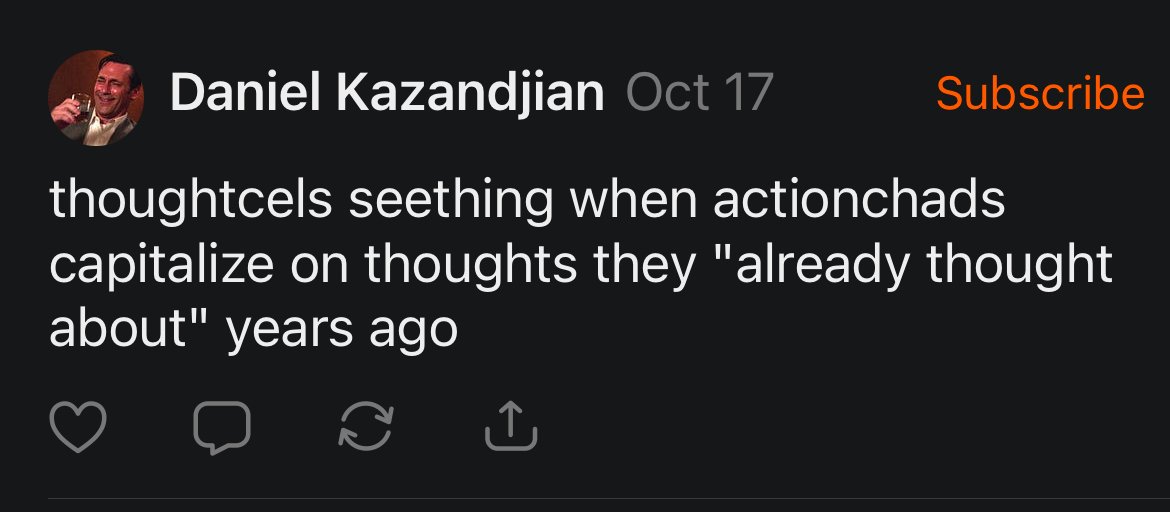Open the Oct 17 post timestamp
The height and width of the screenshot is (512, 1170).
[699, 94]
